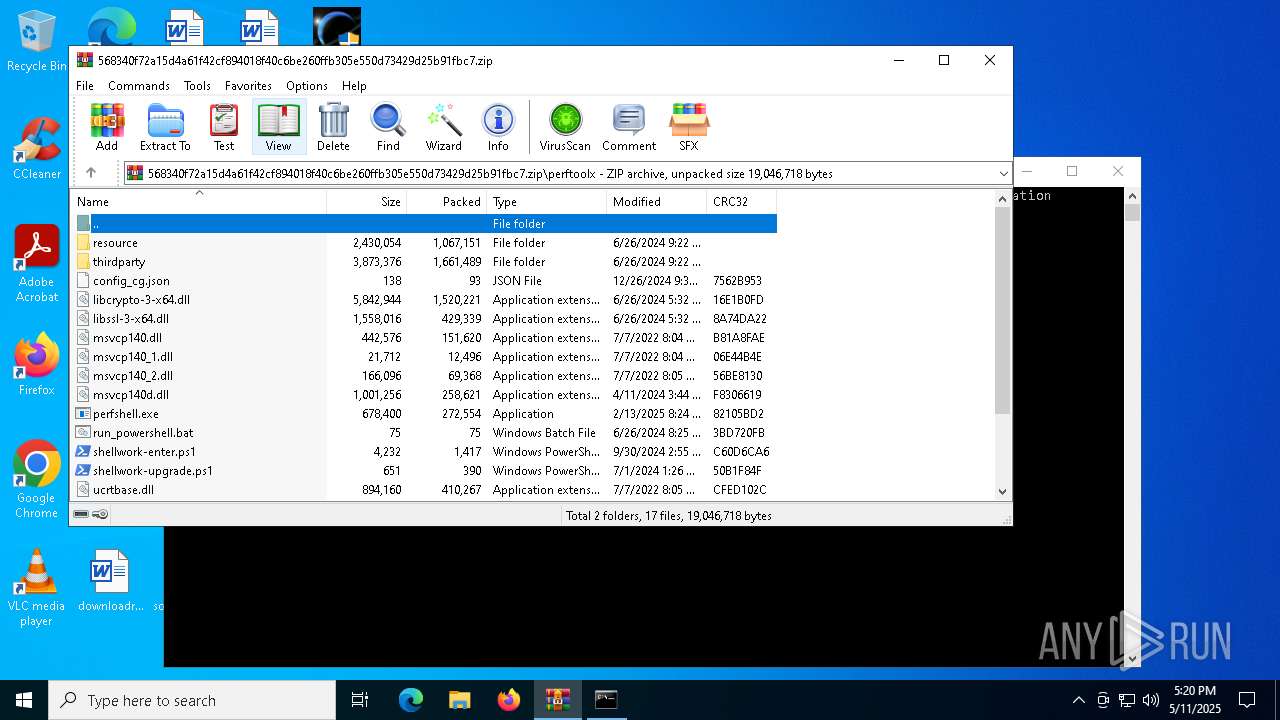Launch Google Chrome desktop shortcut
The width and height of the screenshot is (1280, 720).
(x=37, y=479)
